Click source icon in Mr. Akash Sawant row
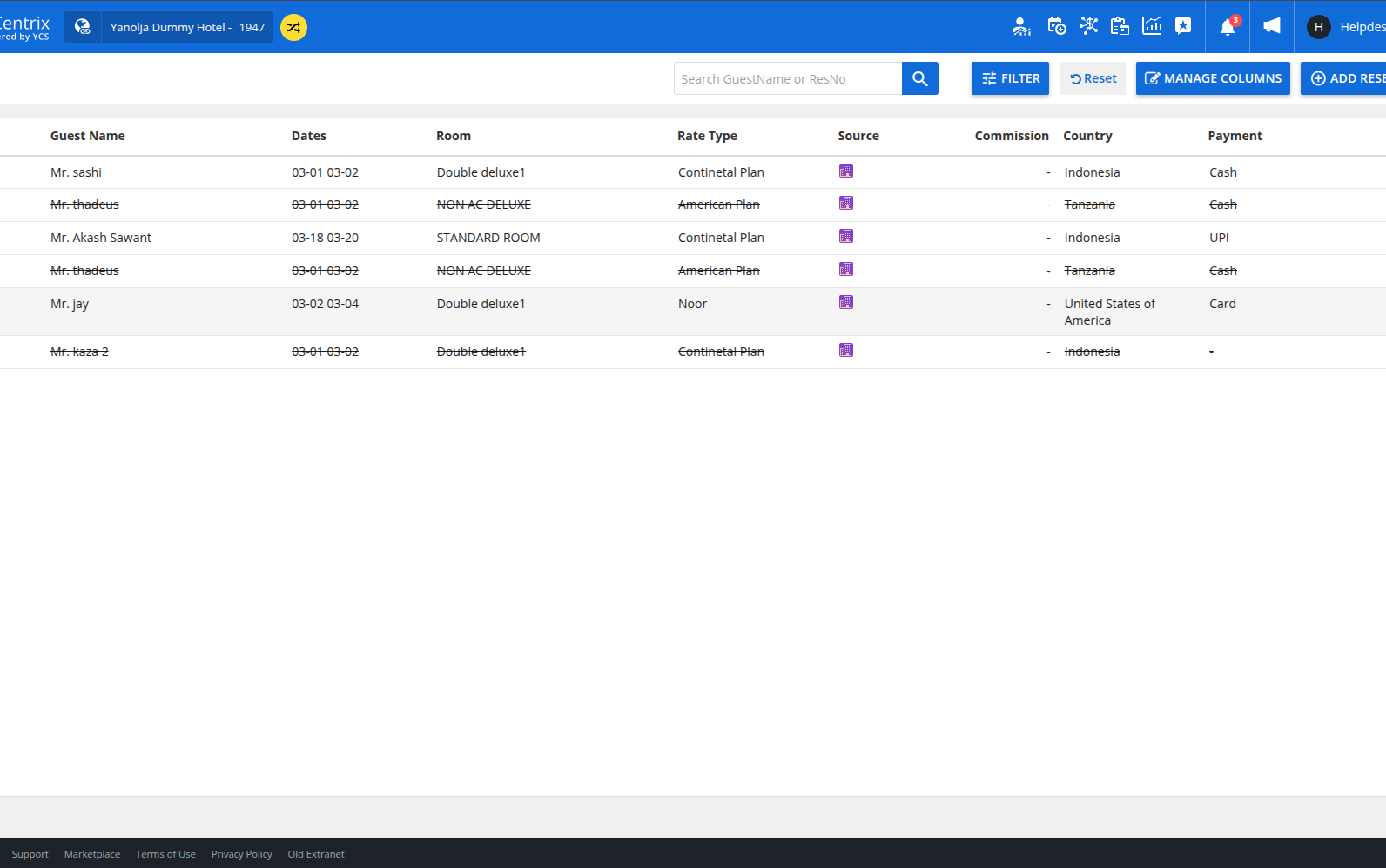Viewport: 1386px width, 868px height. point(845,236)
